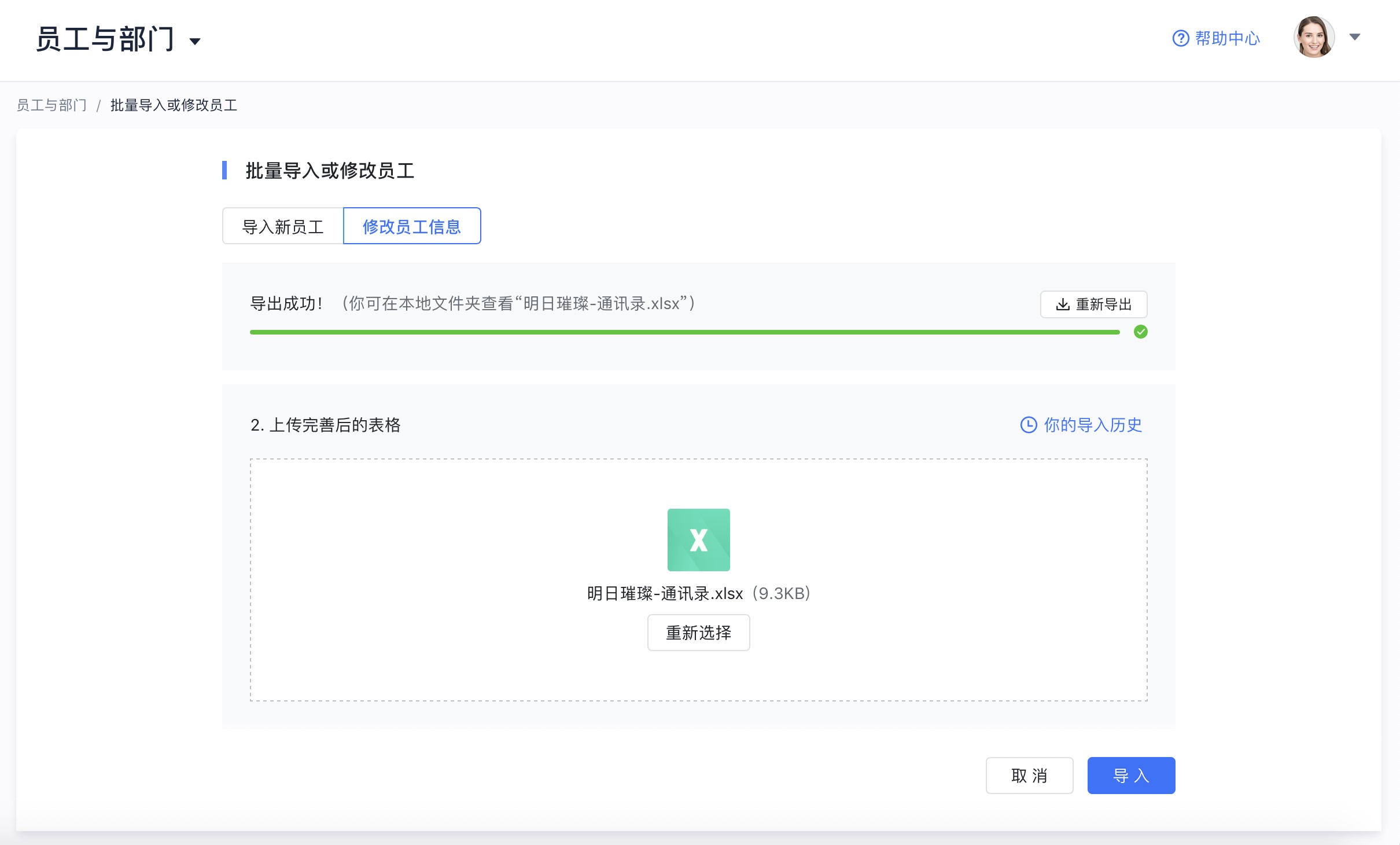Click the help center question mark icon
Viewport: 1400px width, 845px height.
pos(1180,38)
